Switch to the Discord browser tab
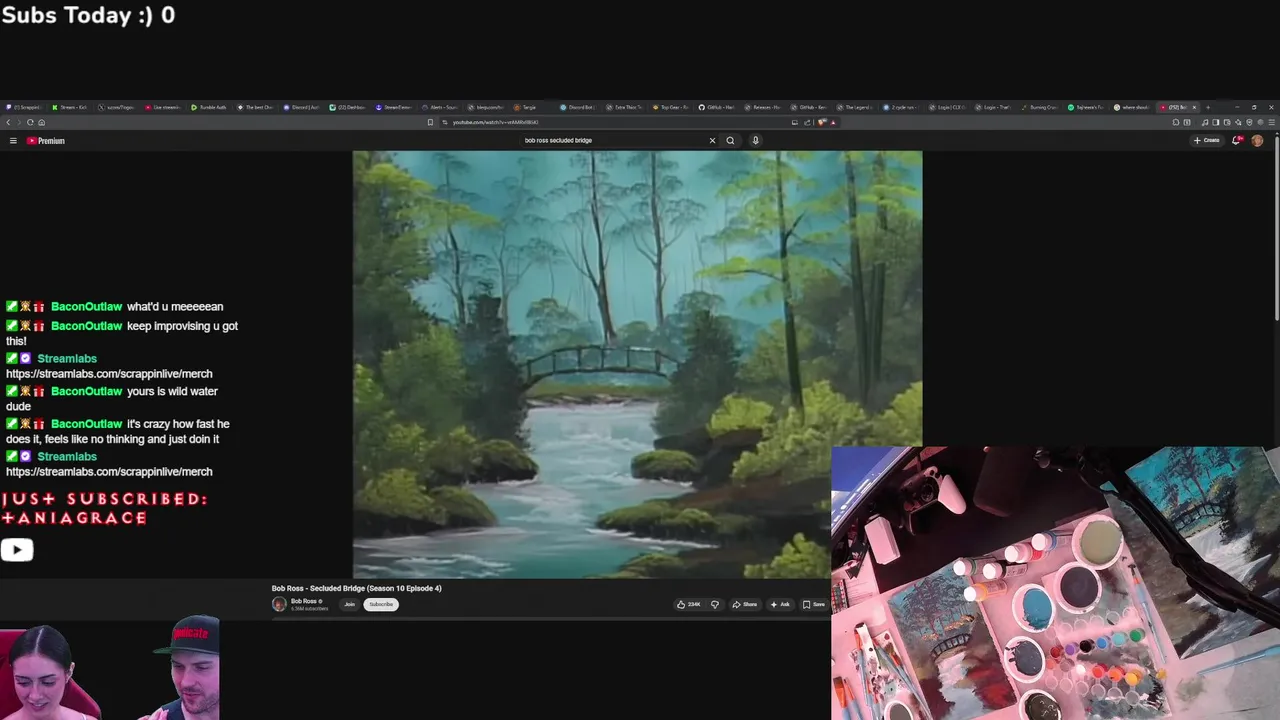This screenshot has height=720, width=1280. click(302, 107)
